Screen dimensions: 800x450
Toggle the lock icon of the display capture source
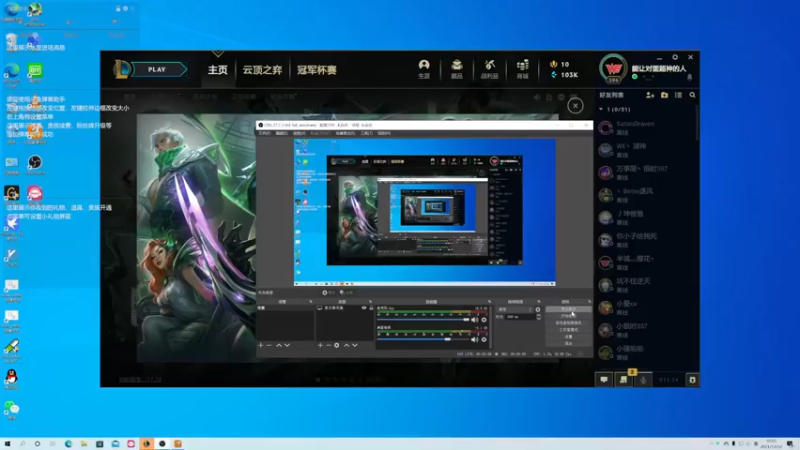(x=371, y=308)
